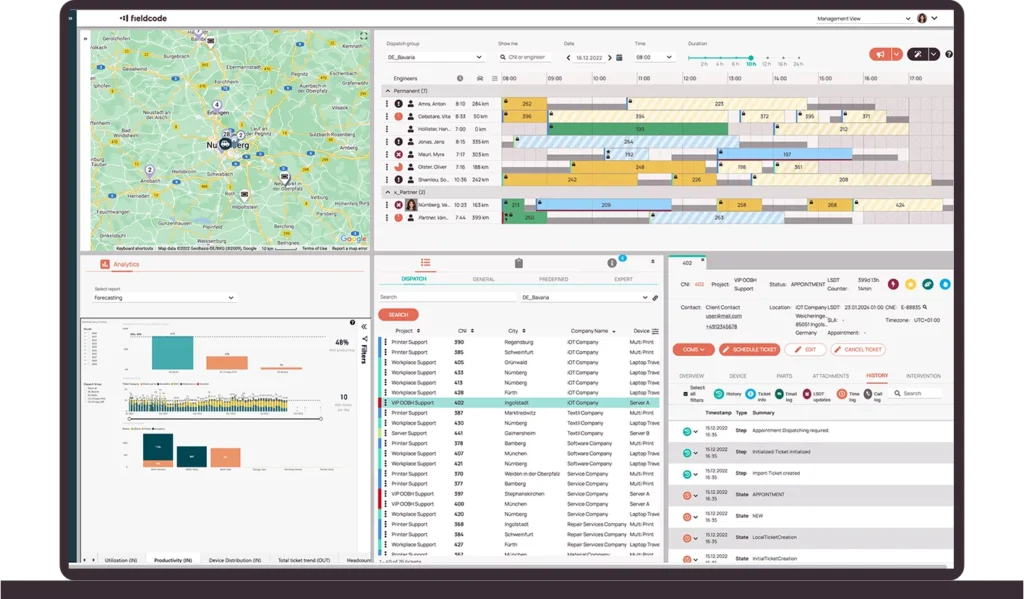Click the info icon with notification badge
The height and width of the screenshot is (599, 1024).
612,263
